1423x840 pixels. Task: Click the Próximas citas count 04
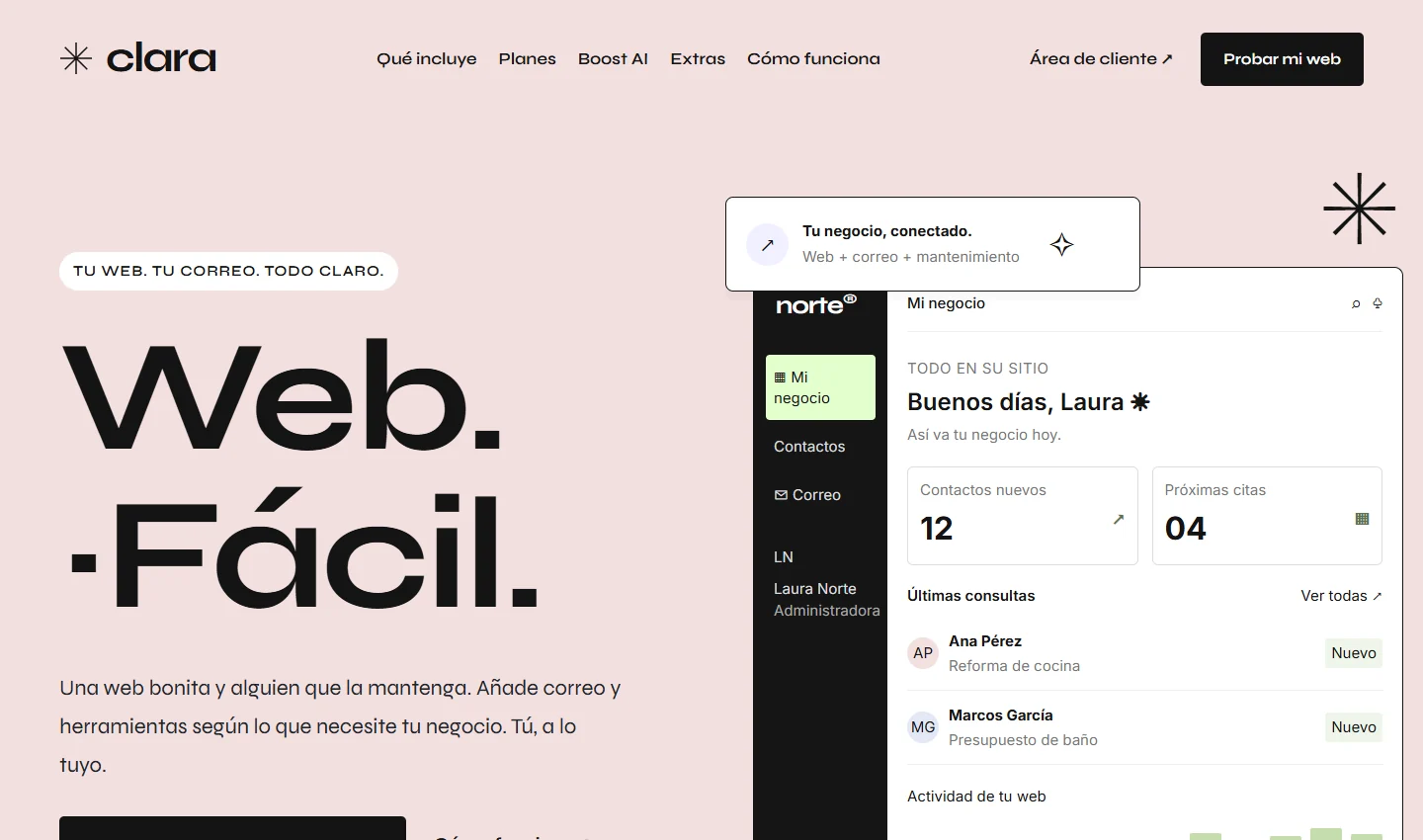click(x=1186, y=529)
